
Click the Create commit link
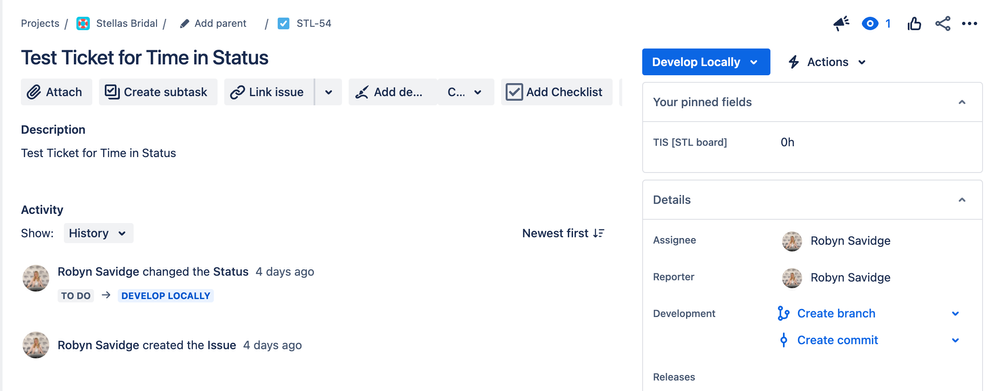pyautogui.click(x=838, y=340)
